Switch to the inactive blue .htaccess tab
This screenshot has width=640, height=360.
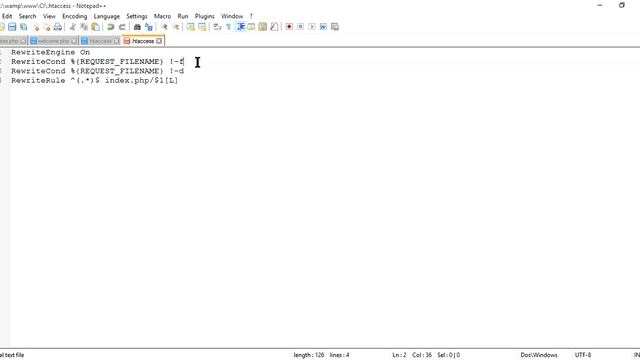[x=100, y=41]
